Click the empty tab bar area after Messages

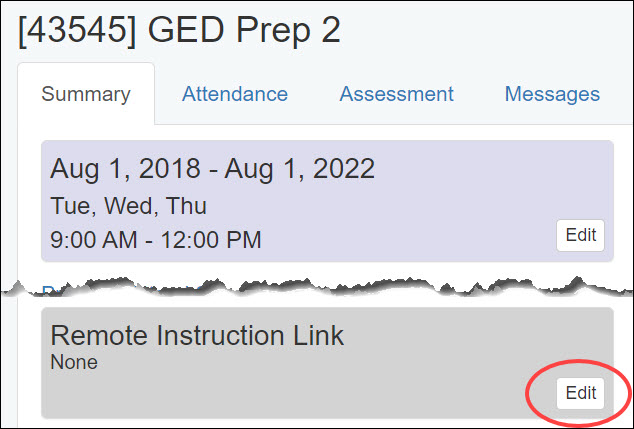(x=618, y=94)
